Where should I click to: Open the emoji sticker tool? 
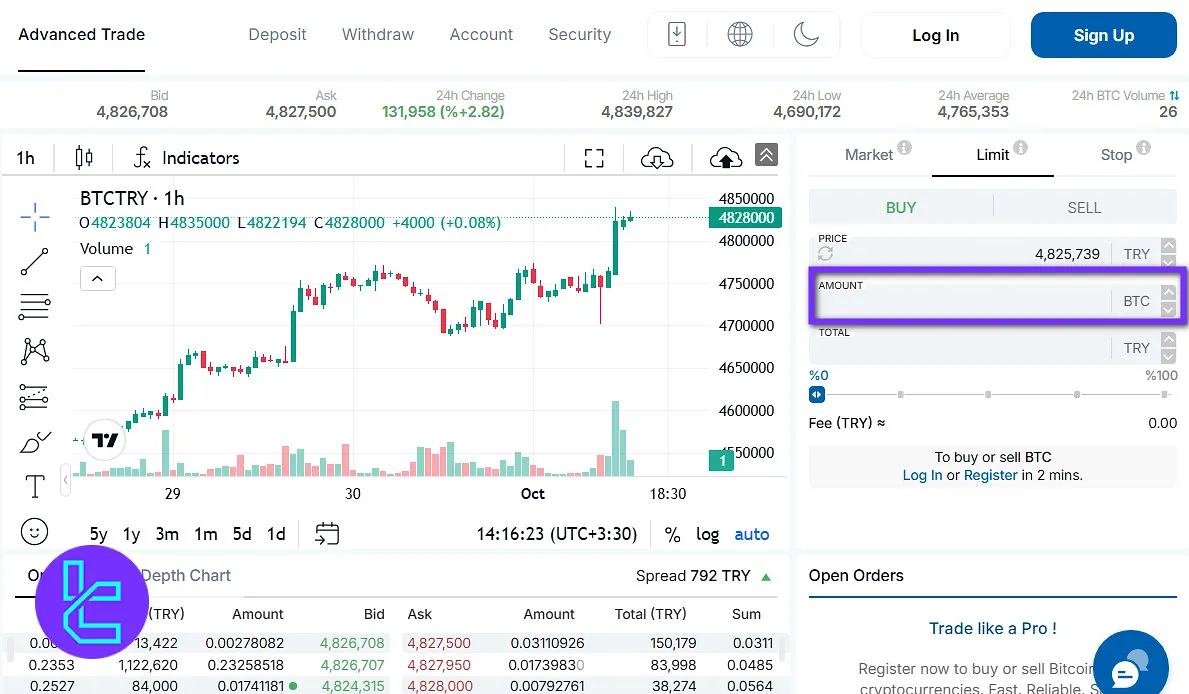click(x=33, y=531)
